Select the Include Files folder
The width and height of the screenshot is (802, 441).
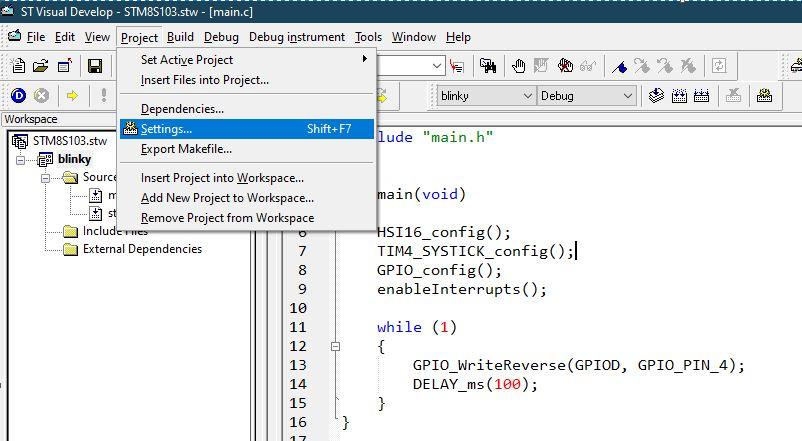115,231
